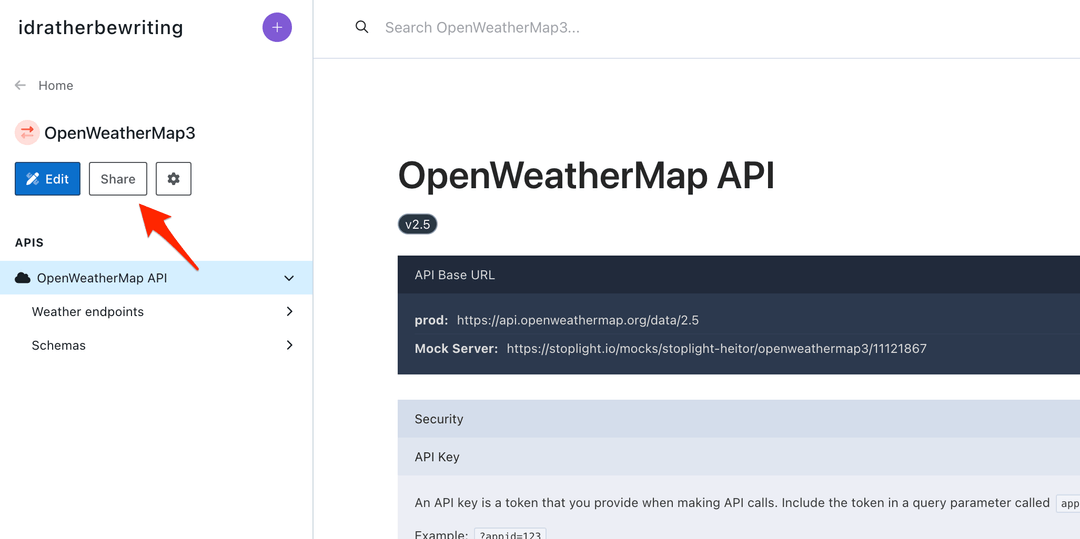Select OpenWeatherMap API in the sidebar
The height and width of the screenshot is (539, 1080).
(x=102, y=278)
